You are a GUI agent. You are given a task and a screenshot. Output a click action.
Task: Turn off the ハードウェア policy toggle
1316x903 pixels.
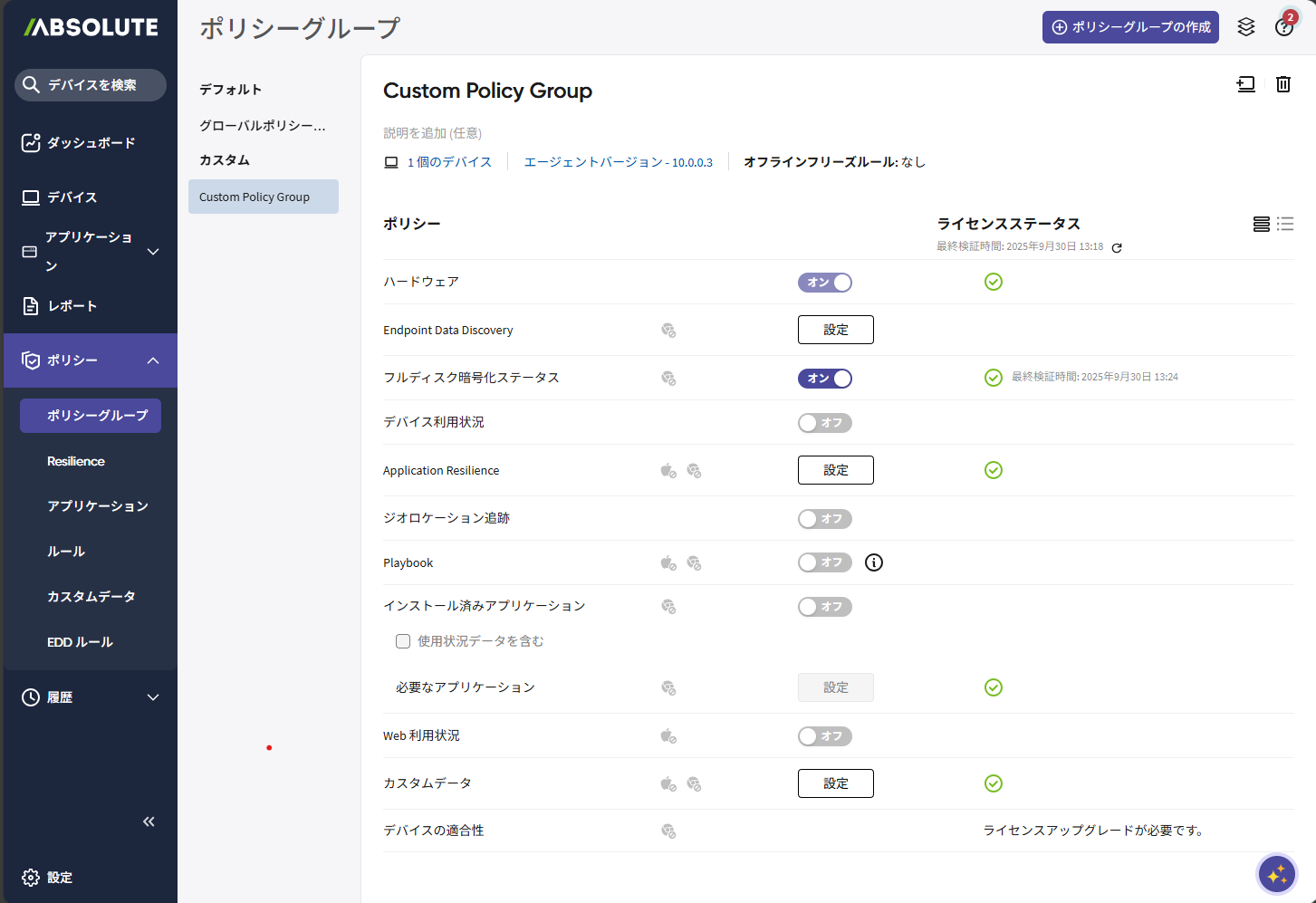point(824,283)
